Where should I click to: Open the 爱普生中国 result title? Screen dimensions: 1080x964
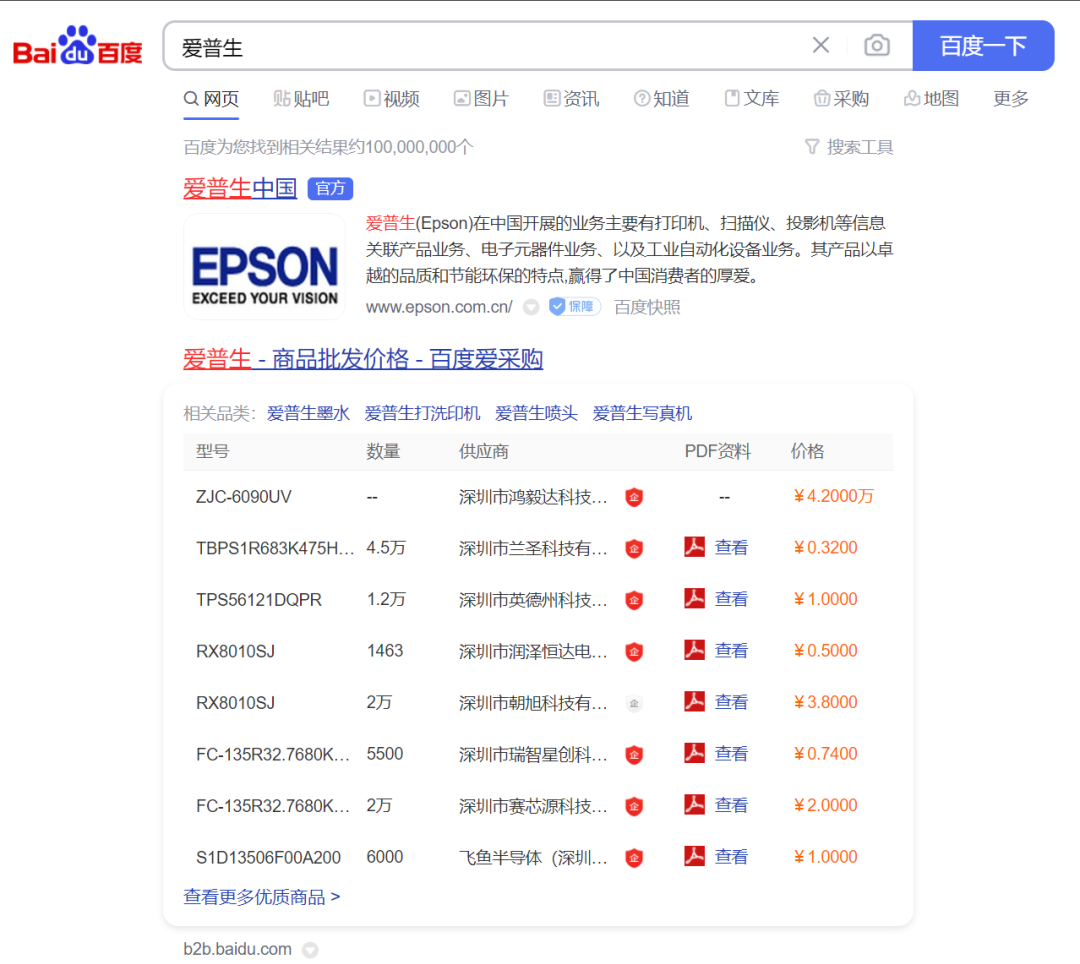(x=240, y=188)
